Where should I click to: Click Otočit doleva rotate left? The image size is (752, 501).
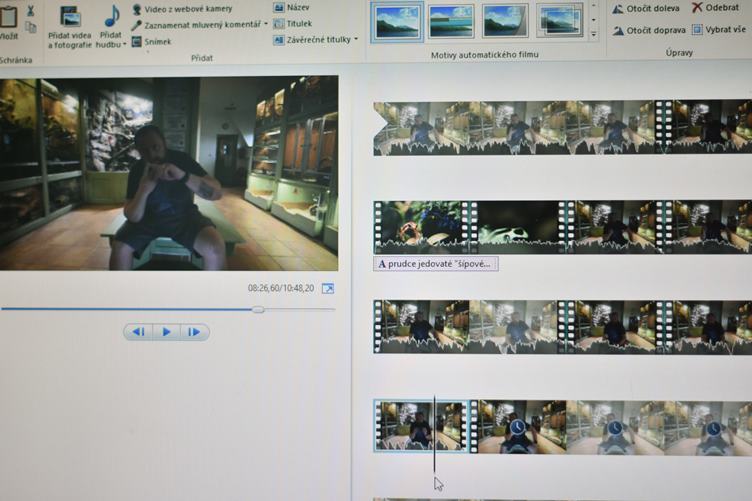pos(646,9)
